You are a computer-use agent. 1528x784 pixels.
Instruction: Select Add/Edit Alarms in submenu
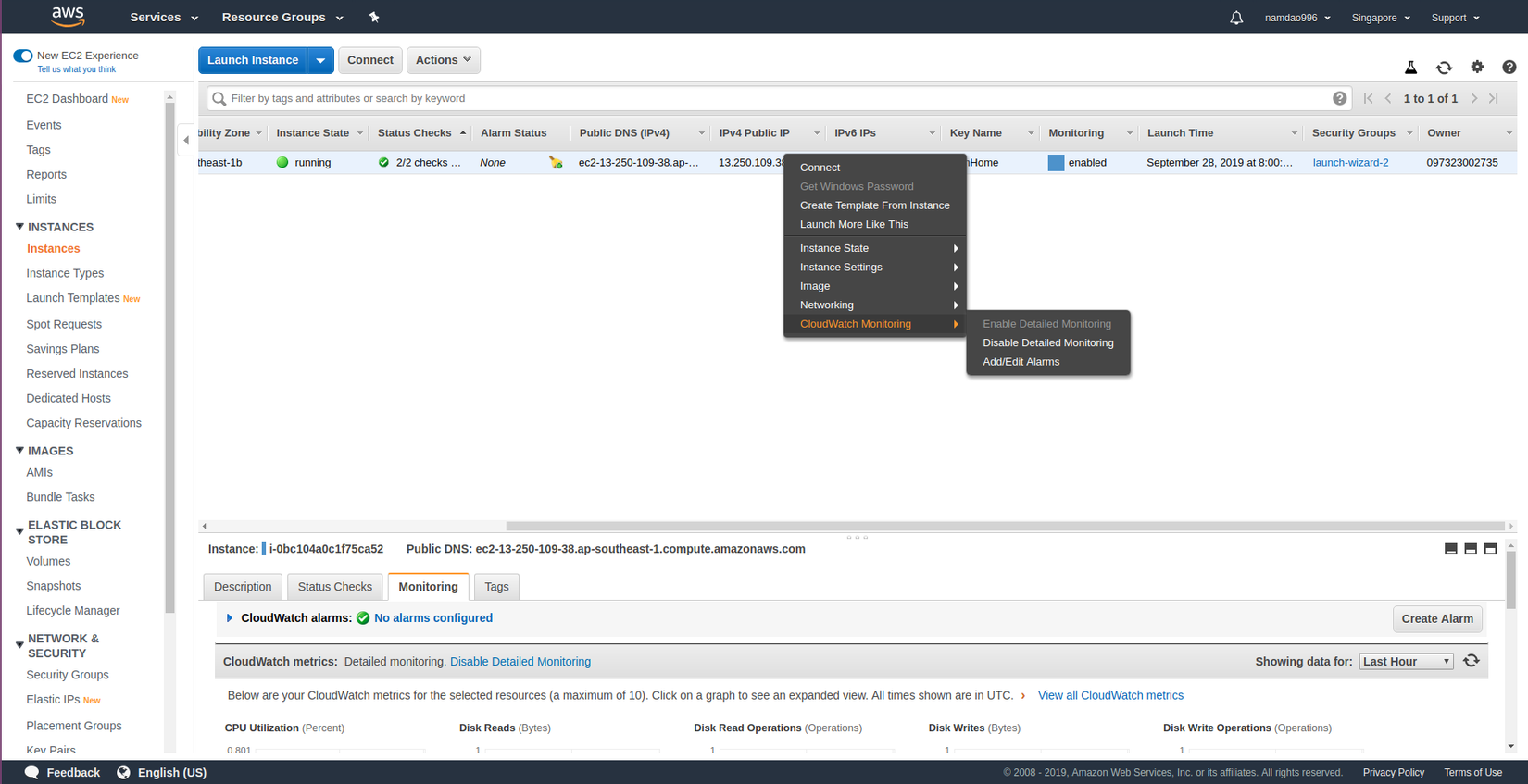tap(1048, 362)
